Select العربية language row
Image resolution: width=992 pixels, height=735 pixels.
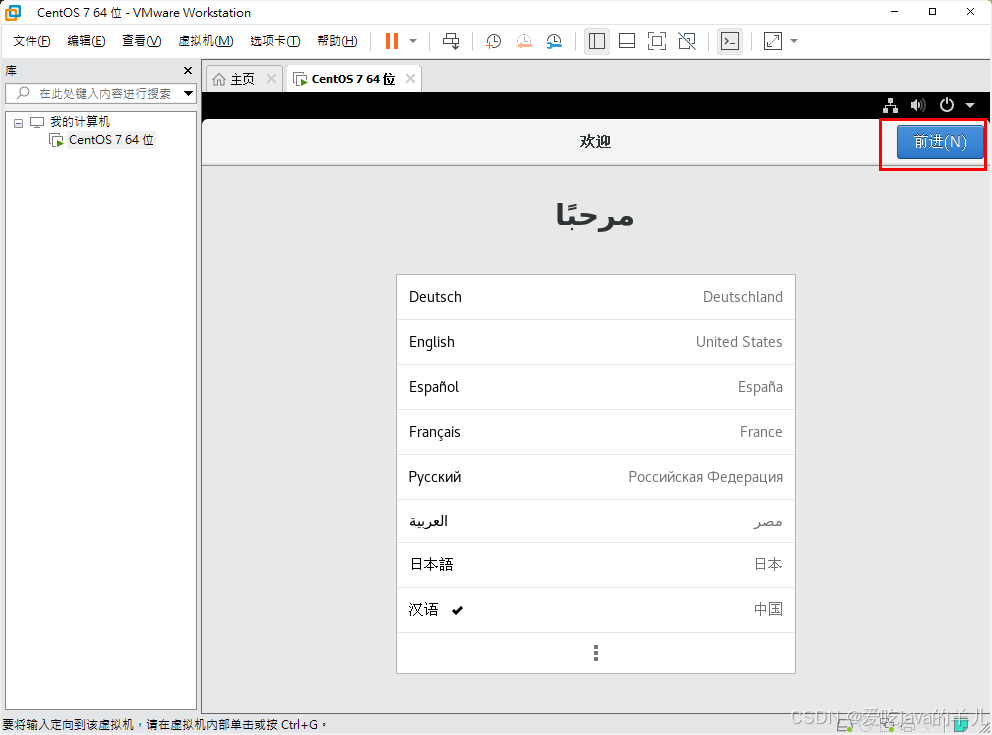coord(595,521)
